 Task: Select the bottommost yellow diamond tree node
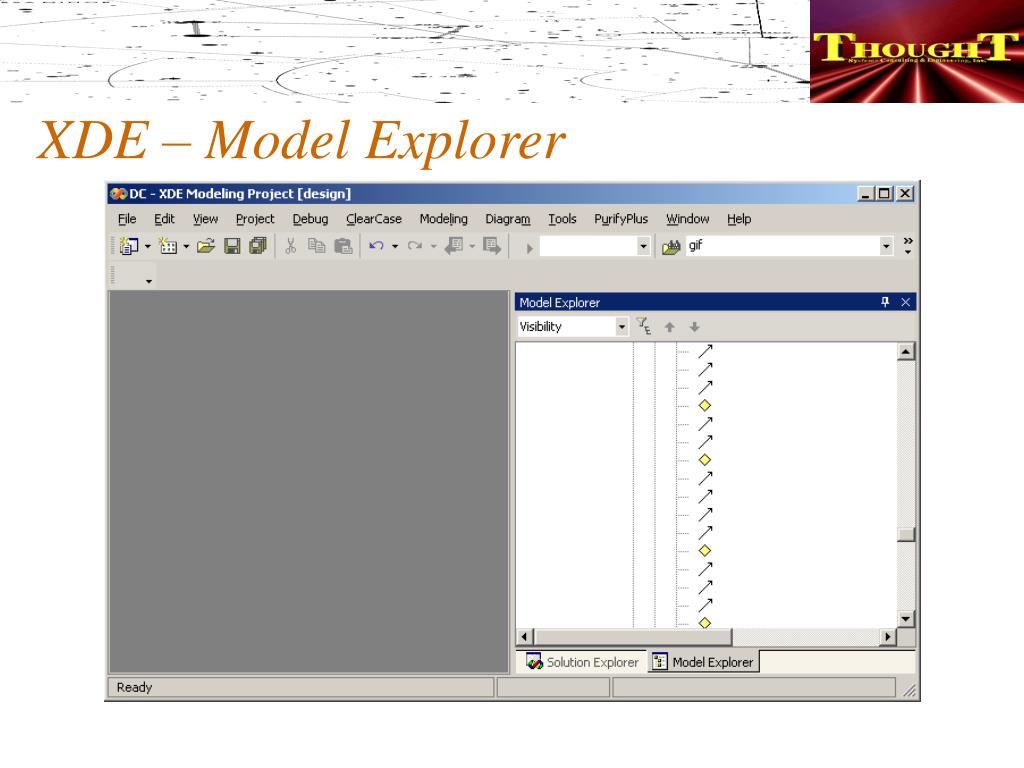[x=705, y=623]
